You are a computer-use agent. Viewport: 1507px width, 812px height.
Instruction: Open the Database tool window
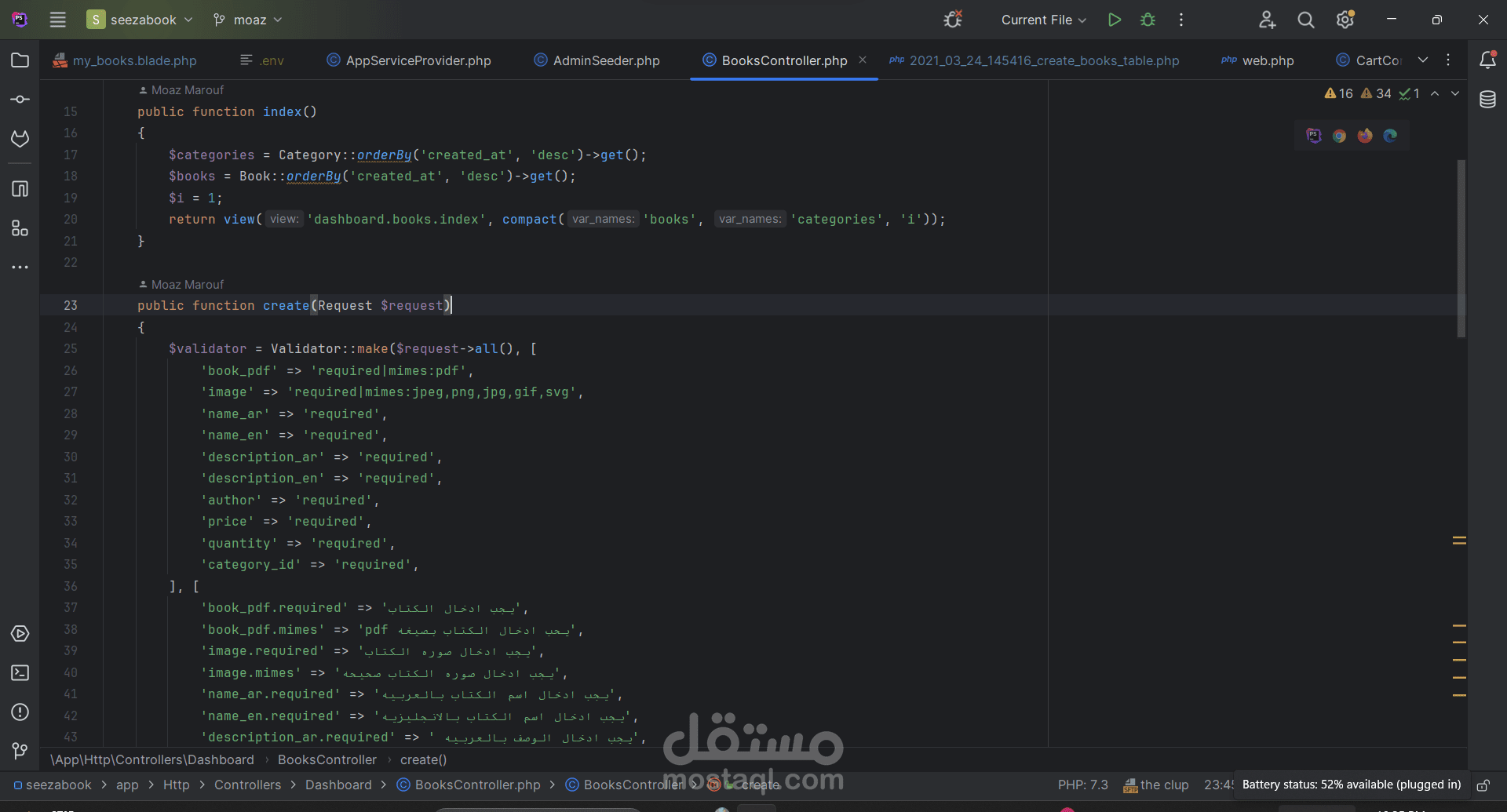(1487, 100)
